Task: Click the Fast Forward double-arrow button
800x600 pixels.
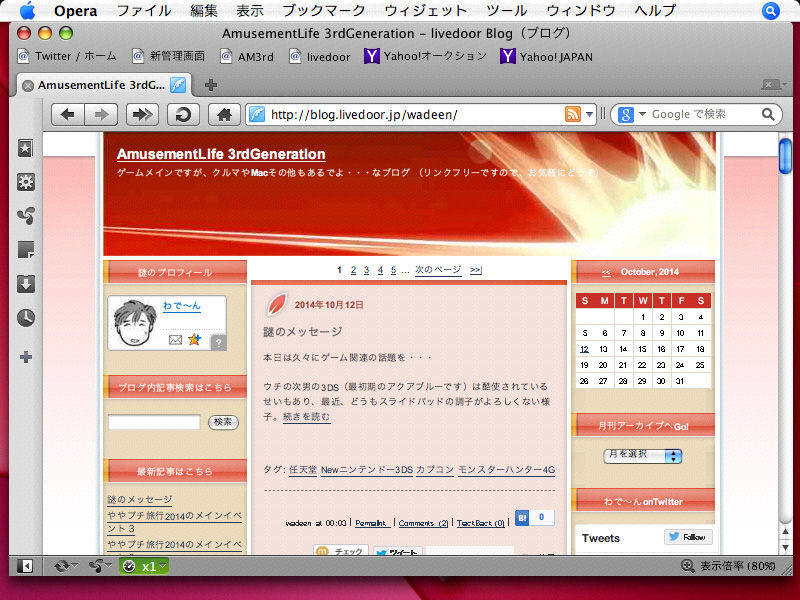Action: coord(142,114)
